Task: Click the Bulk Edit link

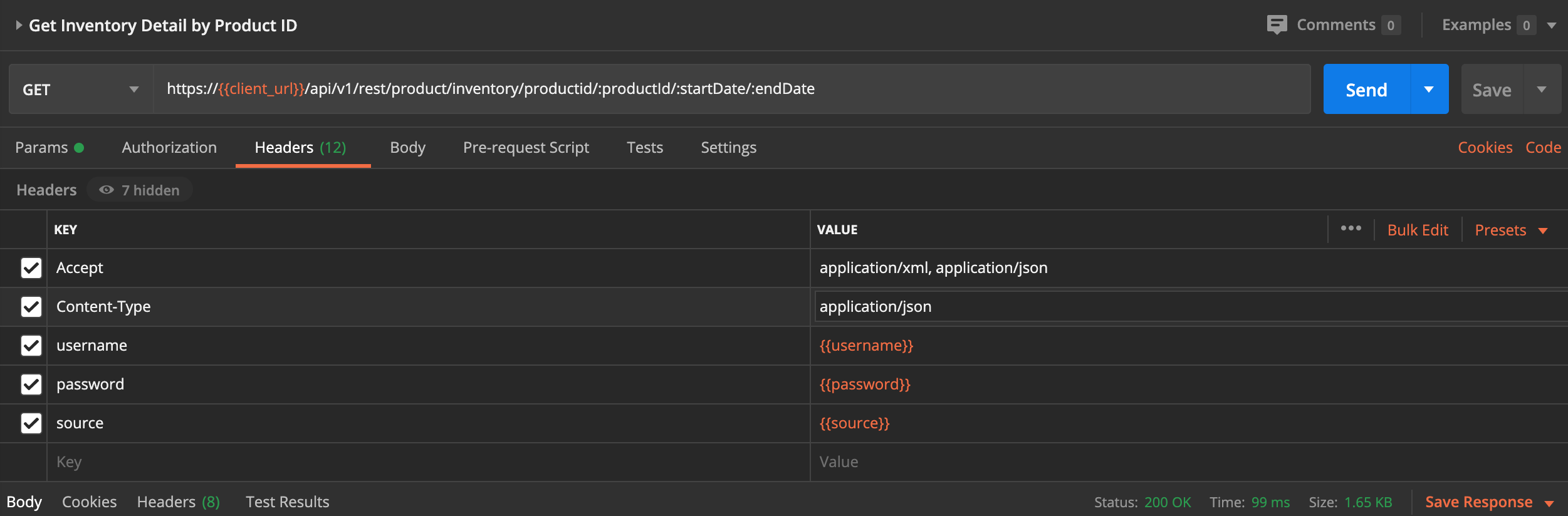Action: pos(1418,230)
